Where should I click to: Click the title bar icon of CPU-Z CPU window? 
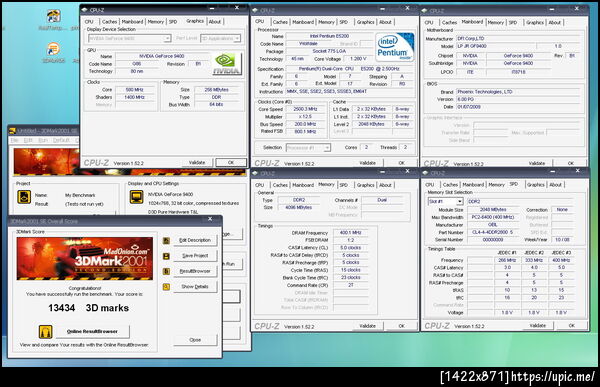pos(255,10)
